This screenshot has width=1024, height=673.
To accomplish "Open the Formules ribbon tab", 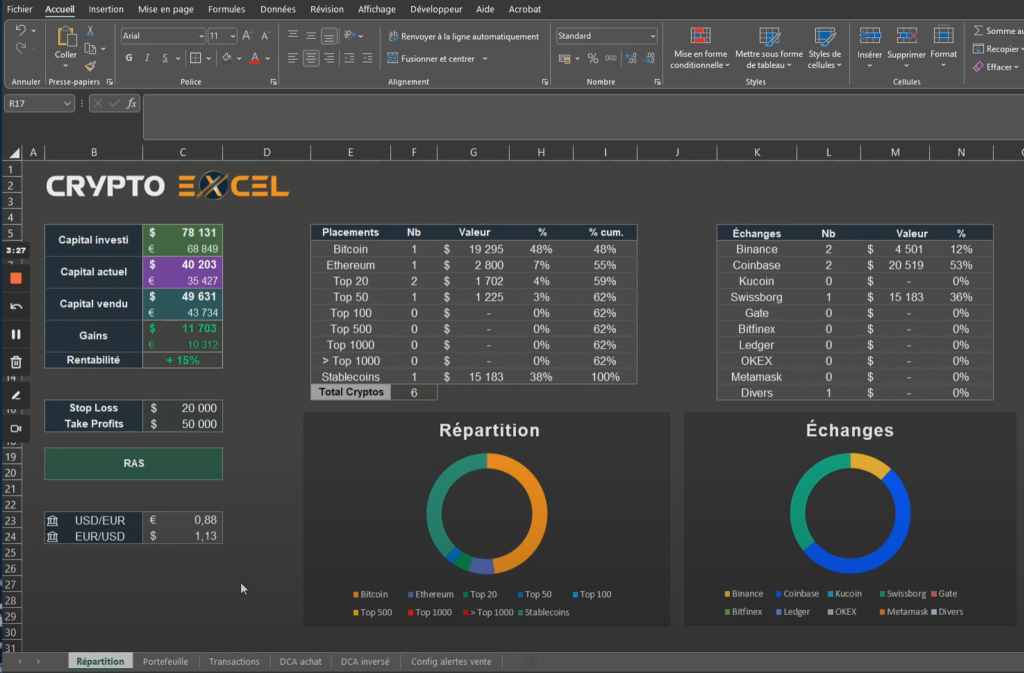I will point(226,9).
